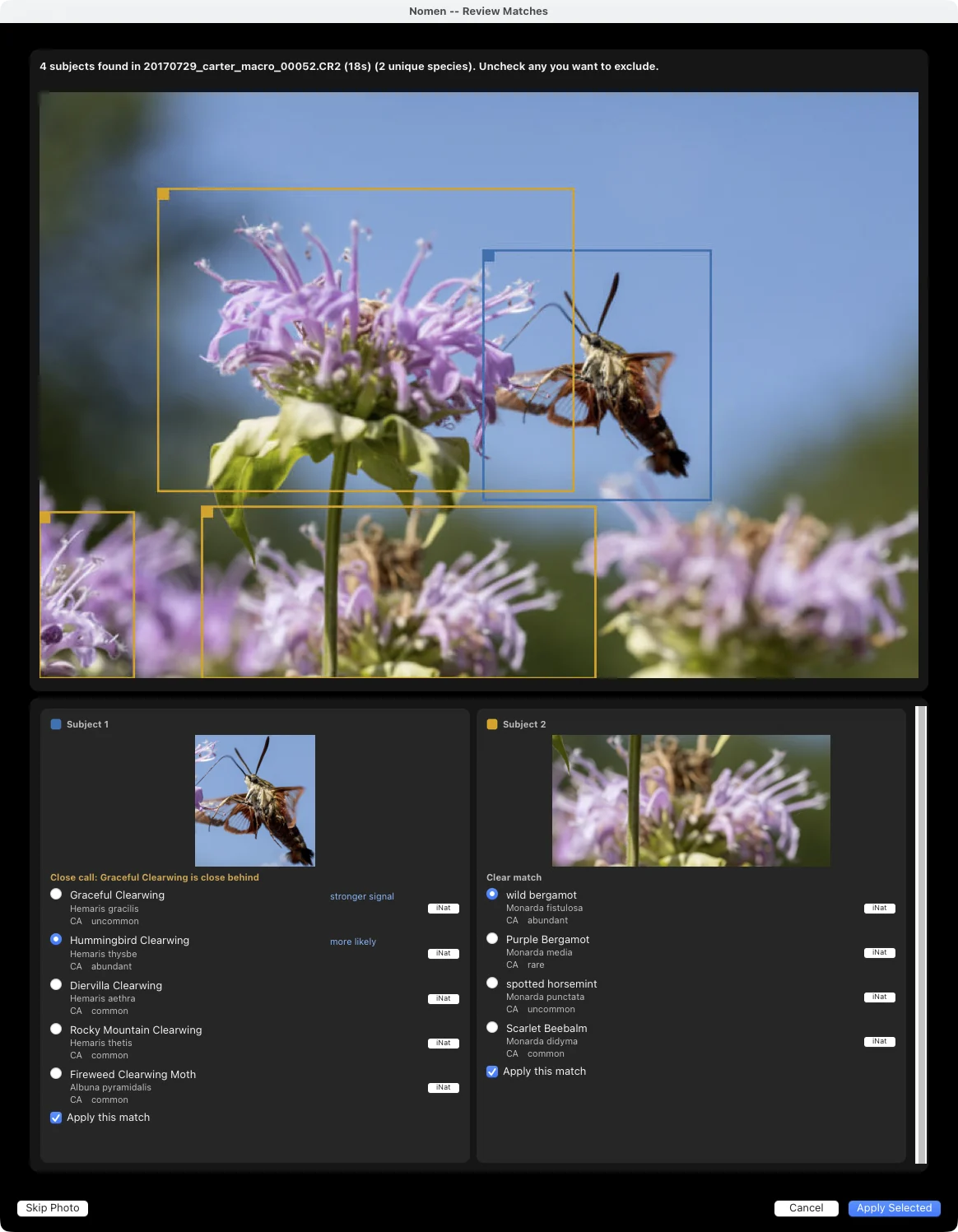
Task: Open iNat link for Rocky Mountain Clearwing
Action: 444,1044
